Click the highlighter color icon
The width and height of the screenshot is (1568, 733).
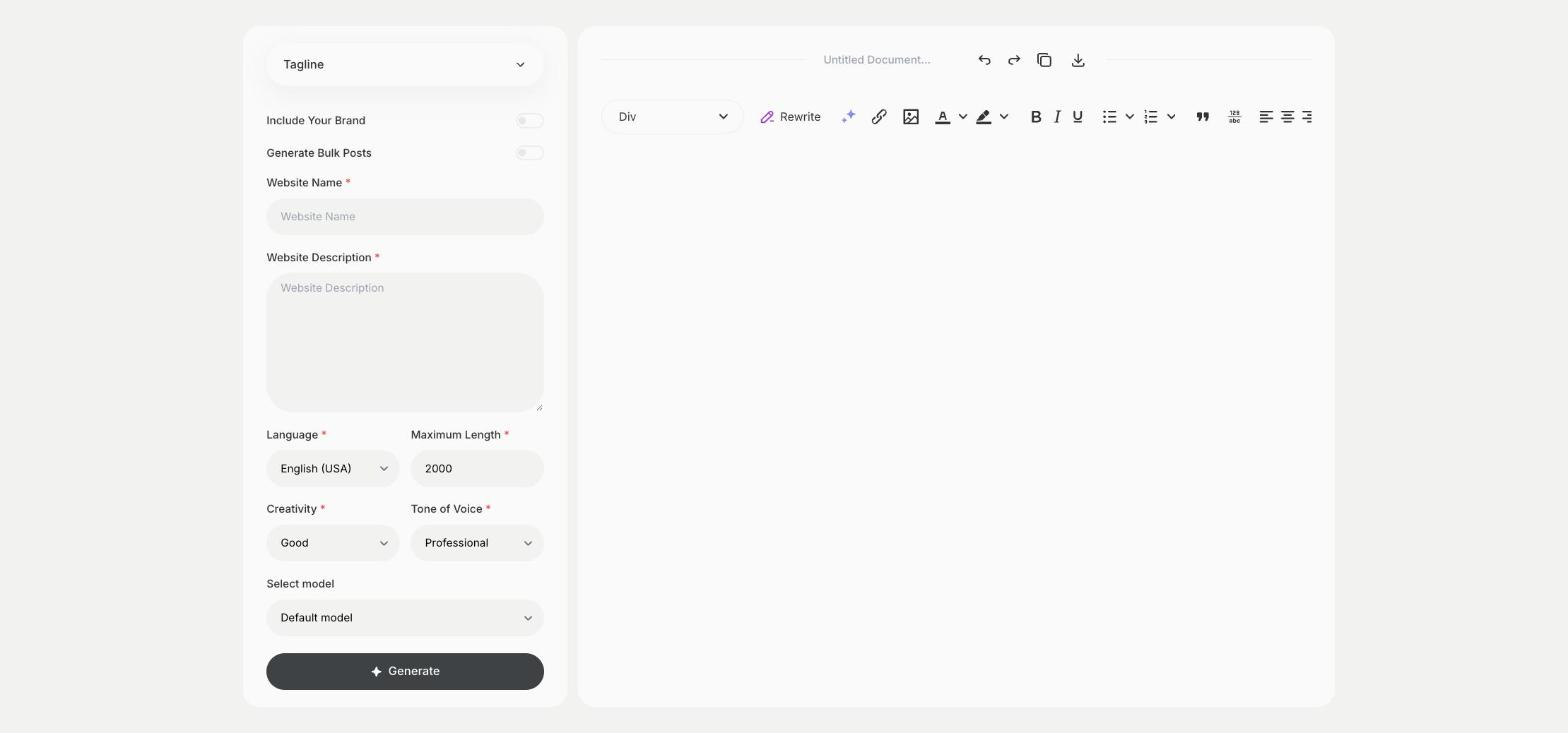point(984,117)
